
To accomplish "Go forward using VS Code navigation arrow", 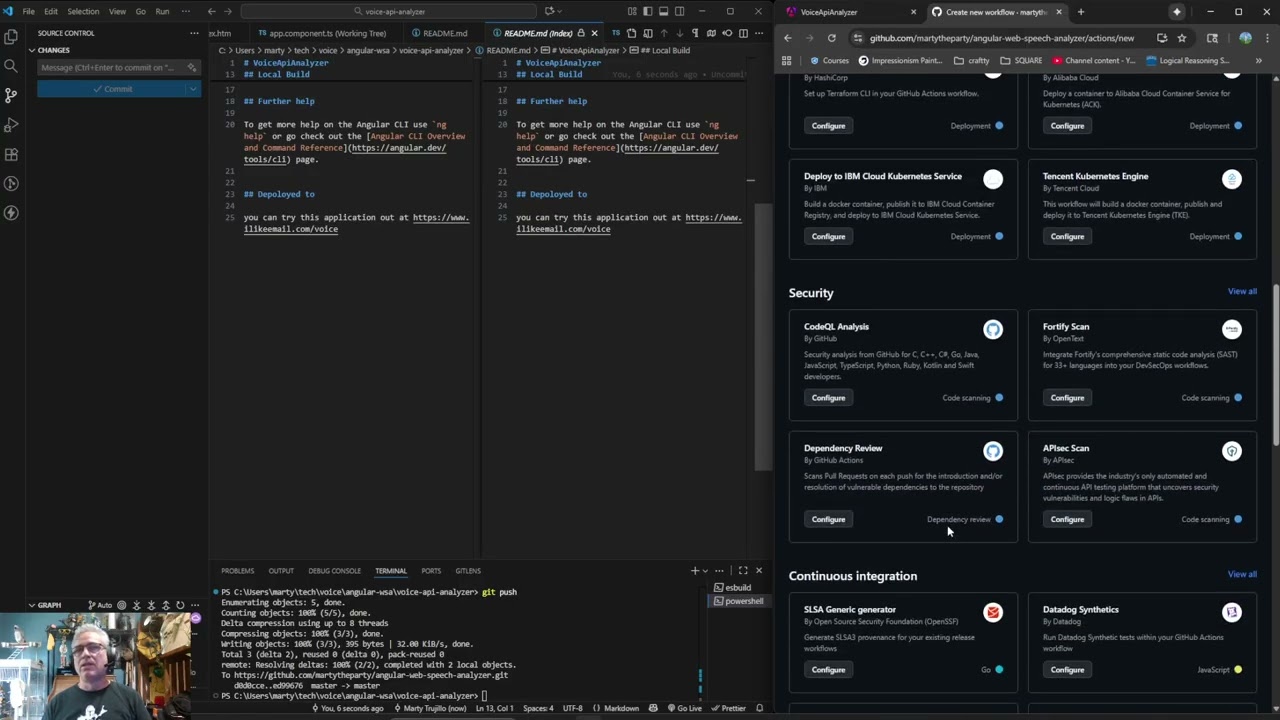I will click(x=227, y=11).
